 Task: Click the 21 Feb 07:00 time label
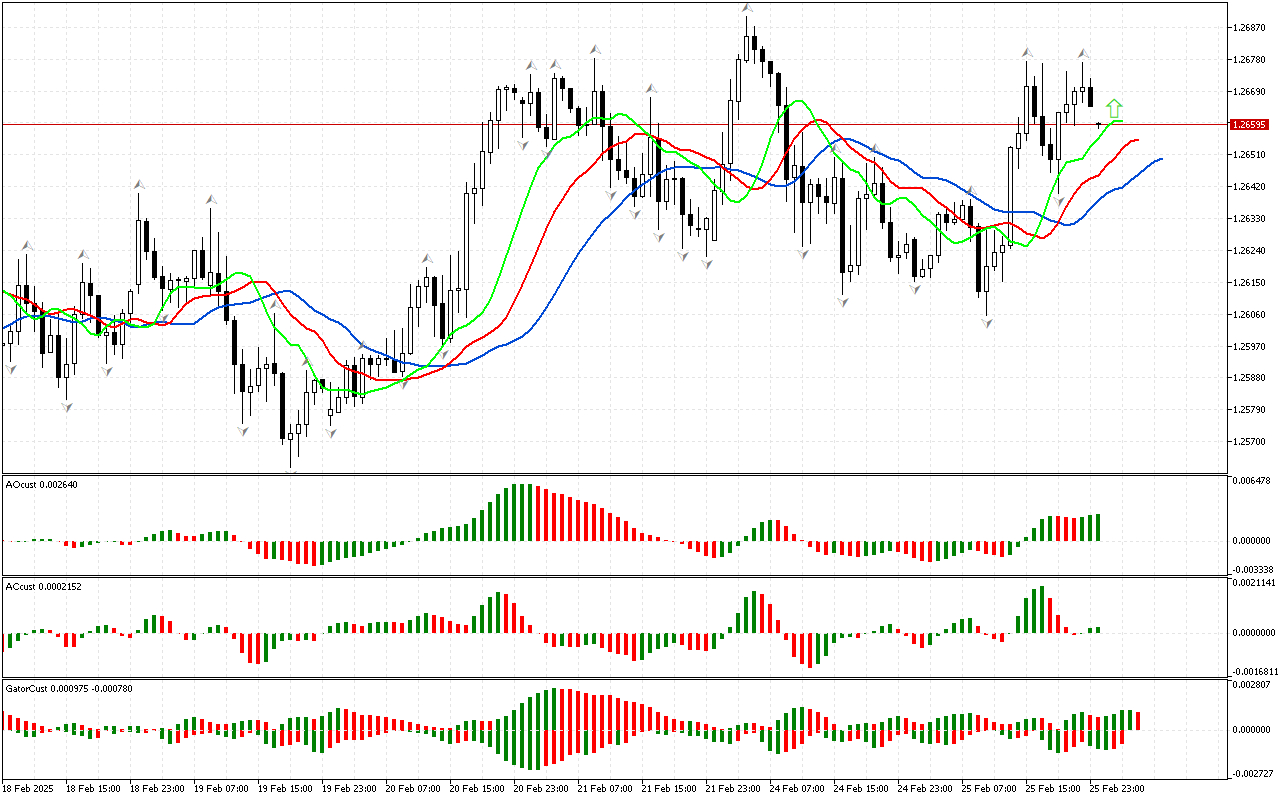click(x=605, y=789)
